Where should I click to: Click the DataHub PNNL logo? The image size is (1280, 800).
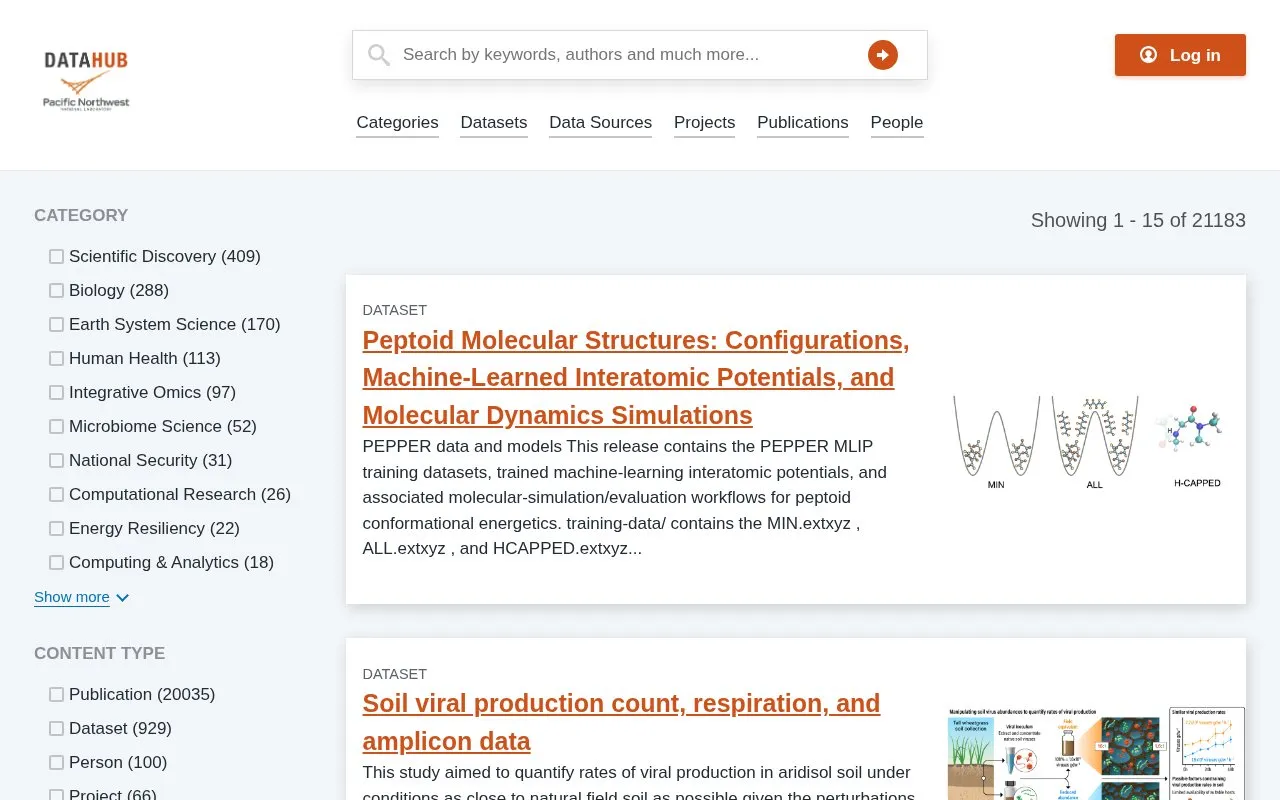(x=86, y=80)
